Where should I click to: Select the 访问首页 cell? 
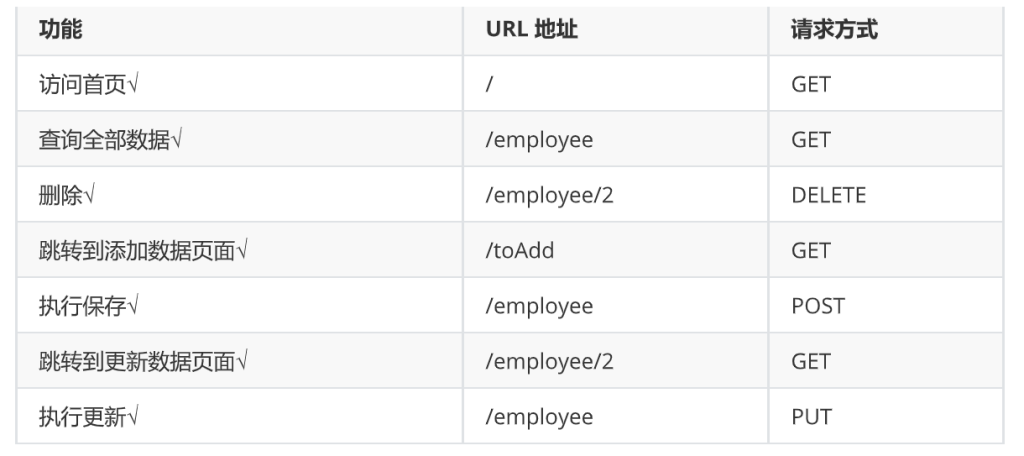pyautogui.click(x=89, y=85)
